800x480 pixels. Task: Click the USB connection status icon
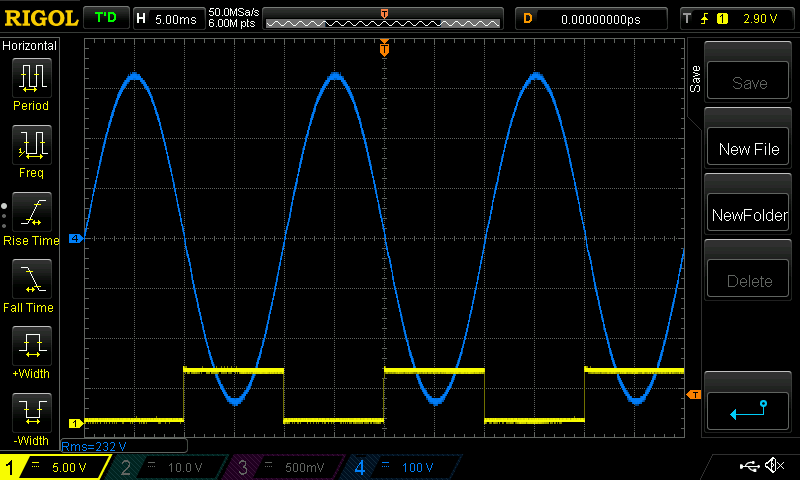coord(748,466)
